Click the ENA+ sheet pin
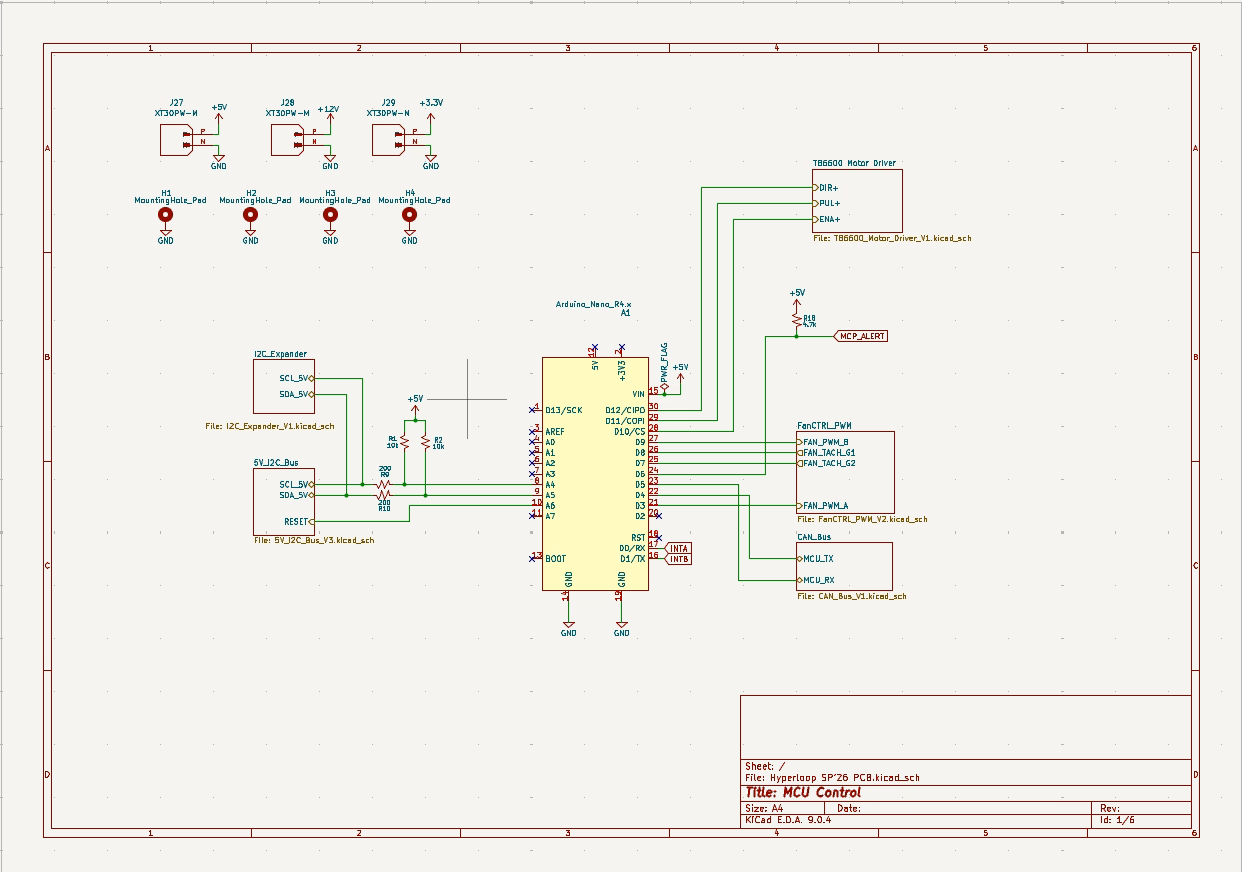Viewport: 1242px width, 872px height. tap(826, 219)
